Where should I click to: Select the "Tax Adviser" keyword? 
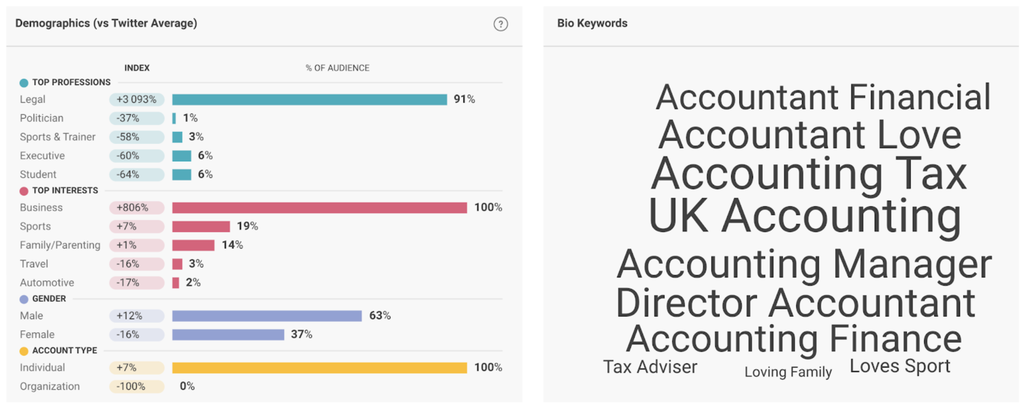coord(650,367)
